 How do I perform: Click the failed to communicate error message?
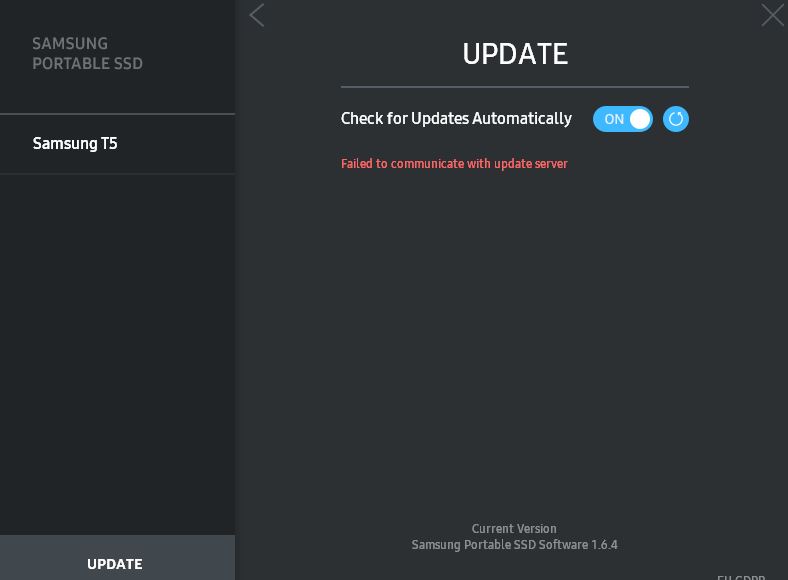[454, 163]
